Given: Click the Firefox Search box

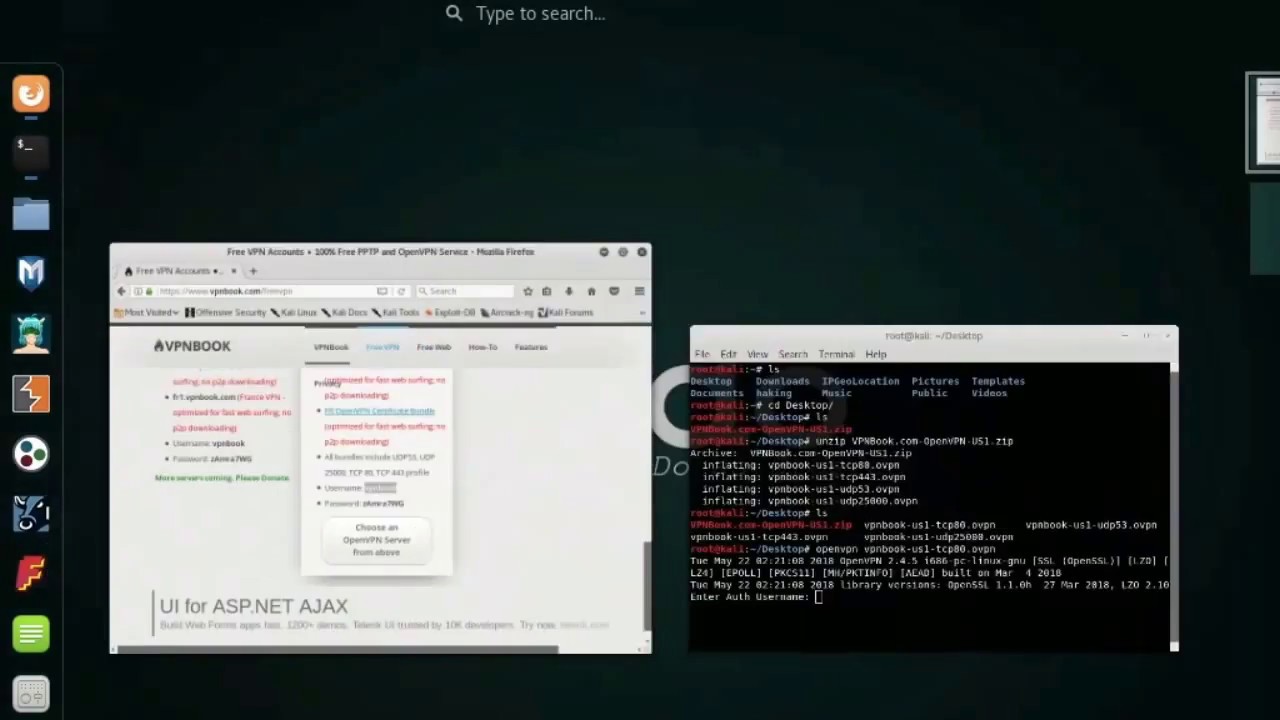Looking at the screenshot, I should [x=464, y=291].
